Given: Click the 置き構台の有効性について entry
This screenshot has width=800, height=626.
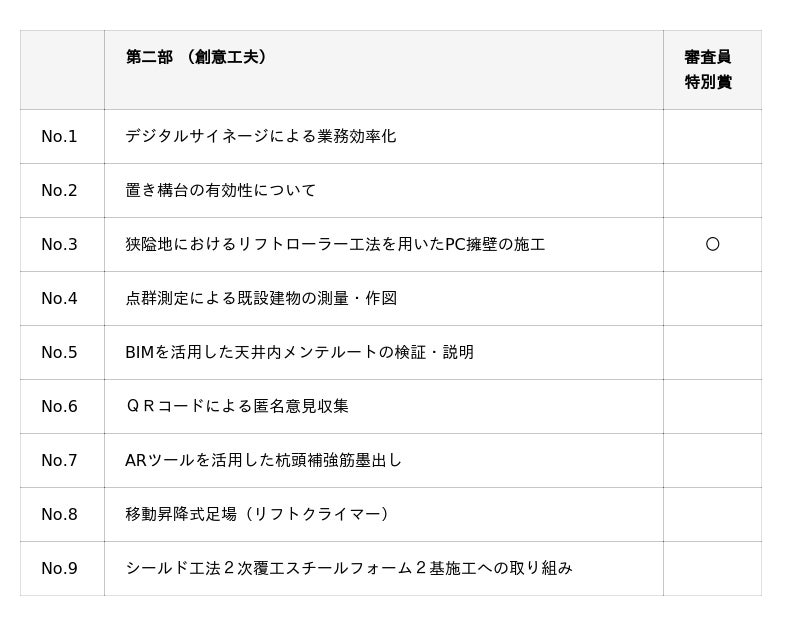Looking at the screenshot, I should tap(220, 190).
